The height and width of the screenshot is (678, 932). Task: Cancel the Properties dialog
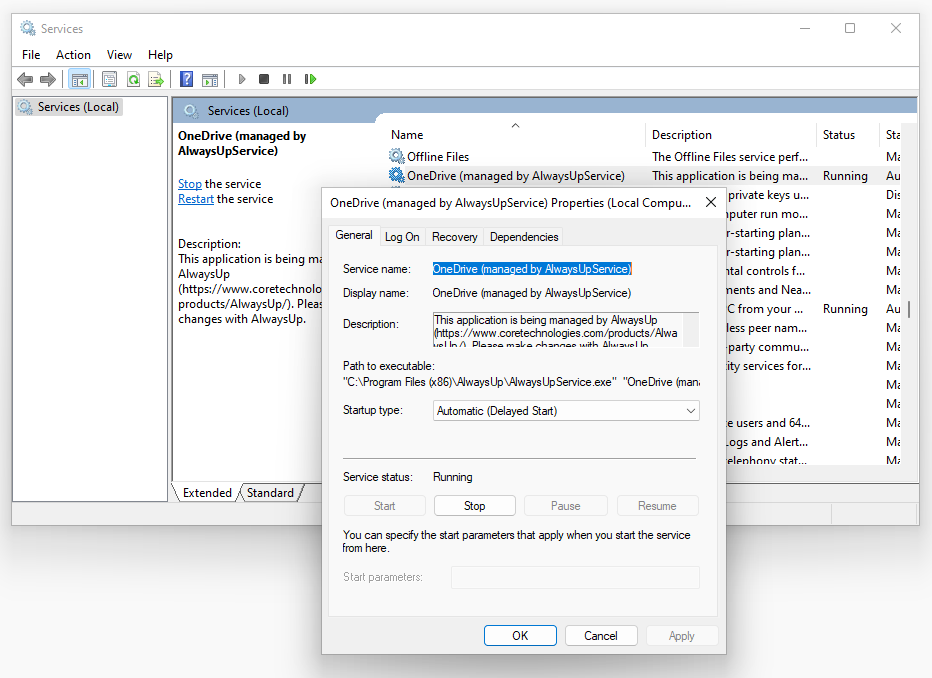pyautogui.click(x=601, y=636)
